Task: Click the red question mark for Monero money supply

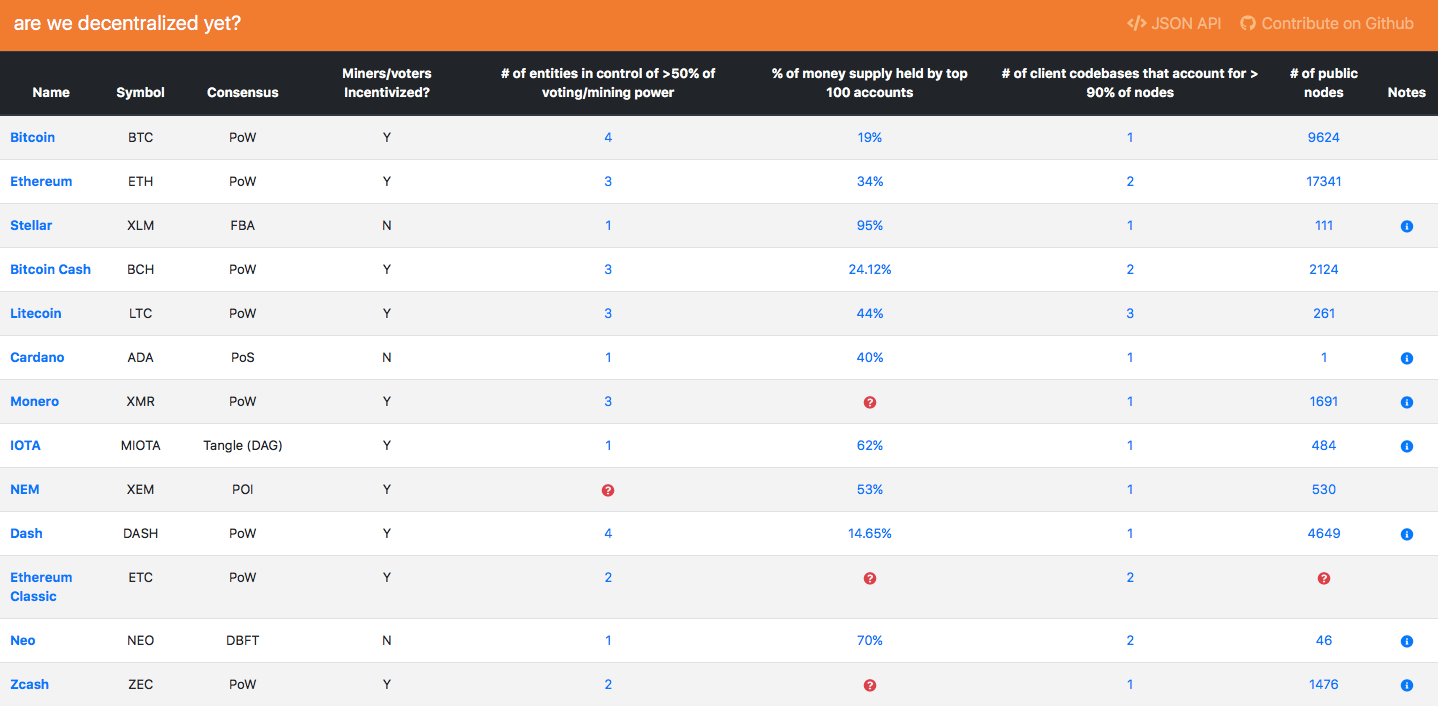Action: click(x=869, y=402)
